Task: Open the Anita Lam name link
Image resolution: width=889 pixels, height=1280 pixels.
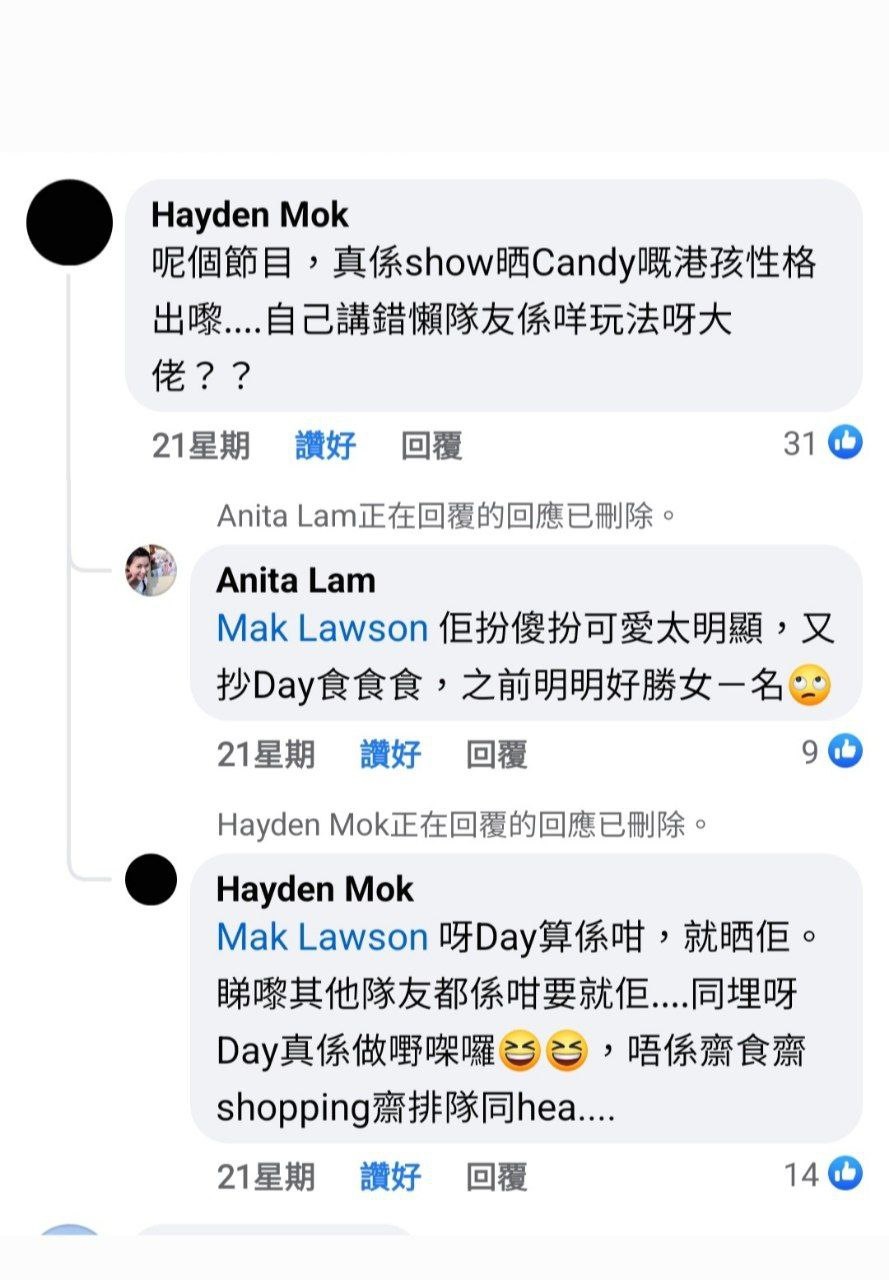Action: 296,580
